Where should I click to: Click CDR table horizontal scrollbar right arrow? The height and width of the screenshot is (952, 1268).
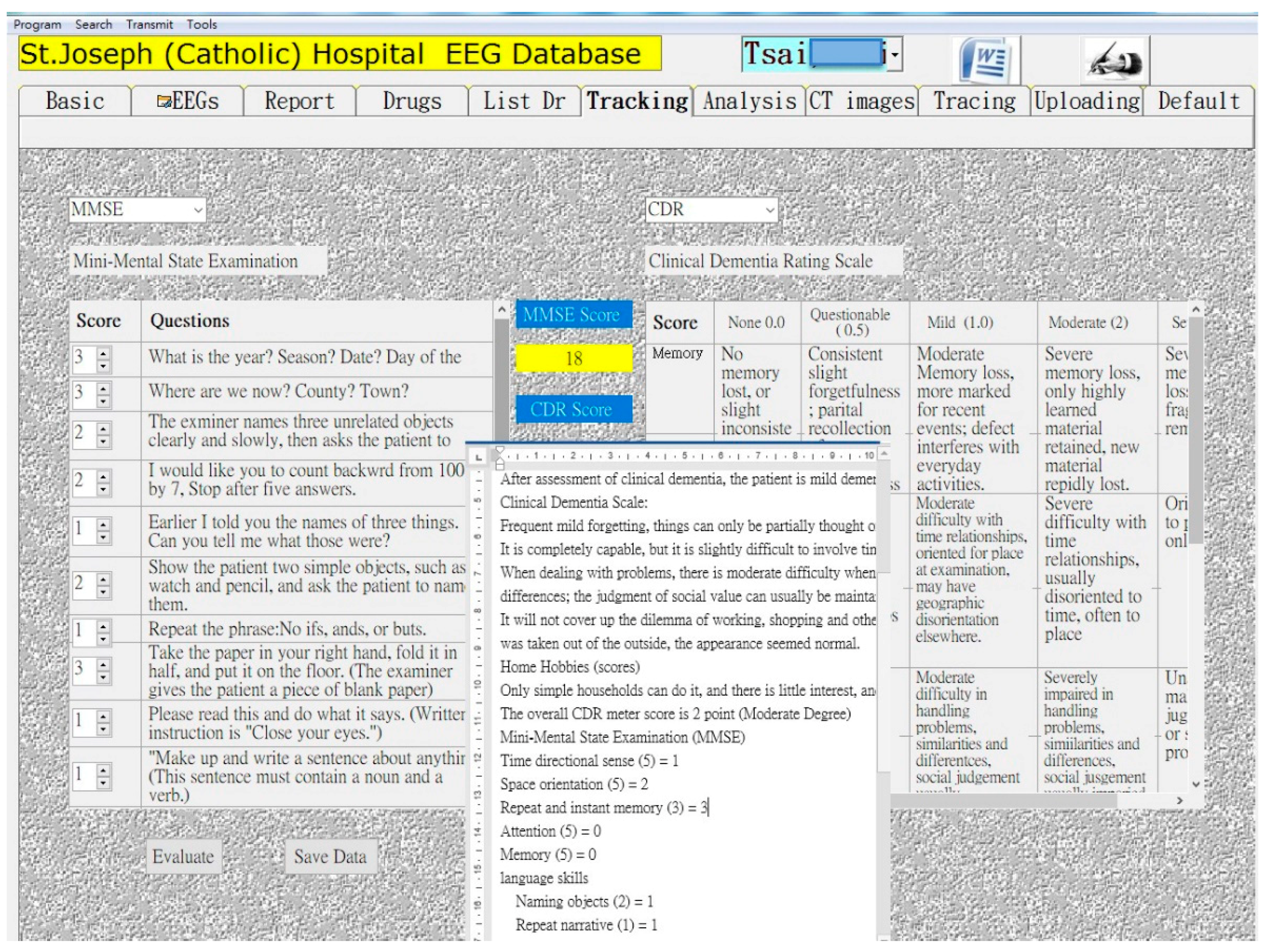point(1179,800)
